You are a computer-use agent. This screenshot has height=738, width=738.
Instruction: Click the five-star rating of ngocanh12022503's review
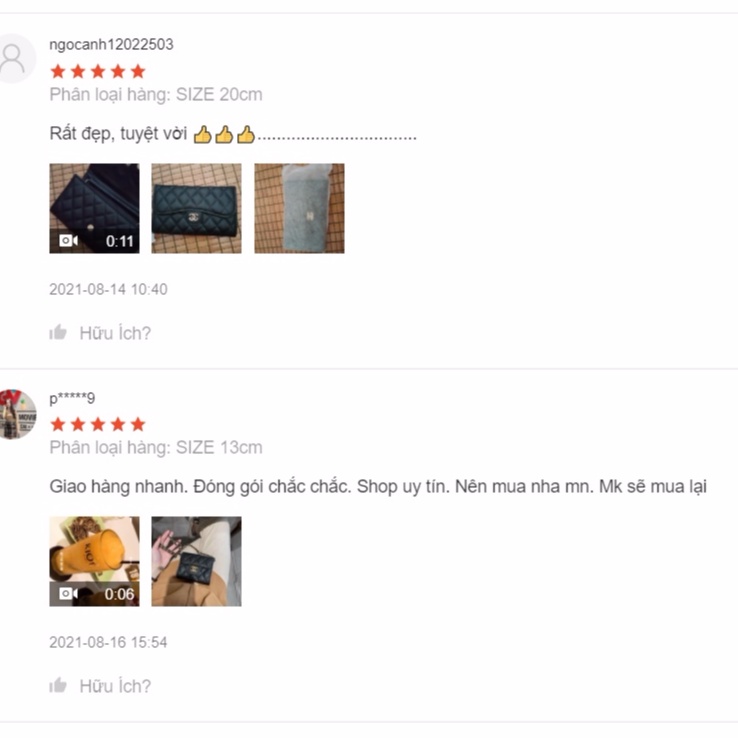(x=98, y=72)
